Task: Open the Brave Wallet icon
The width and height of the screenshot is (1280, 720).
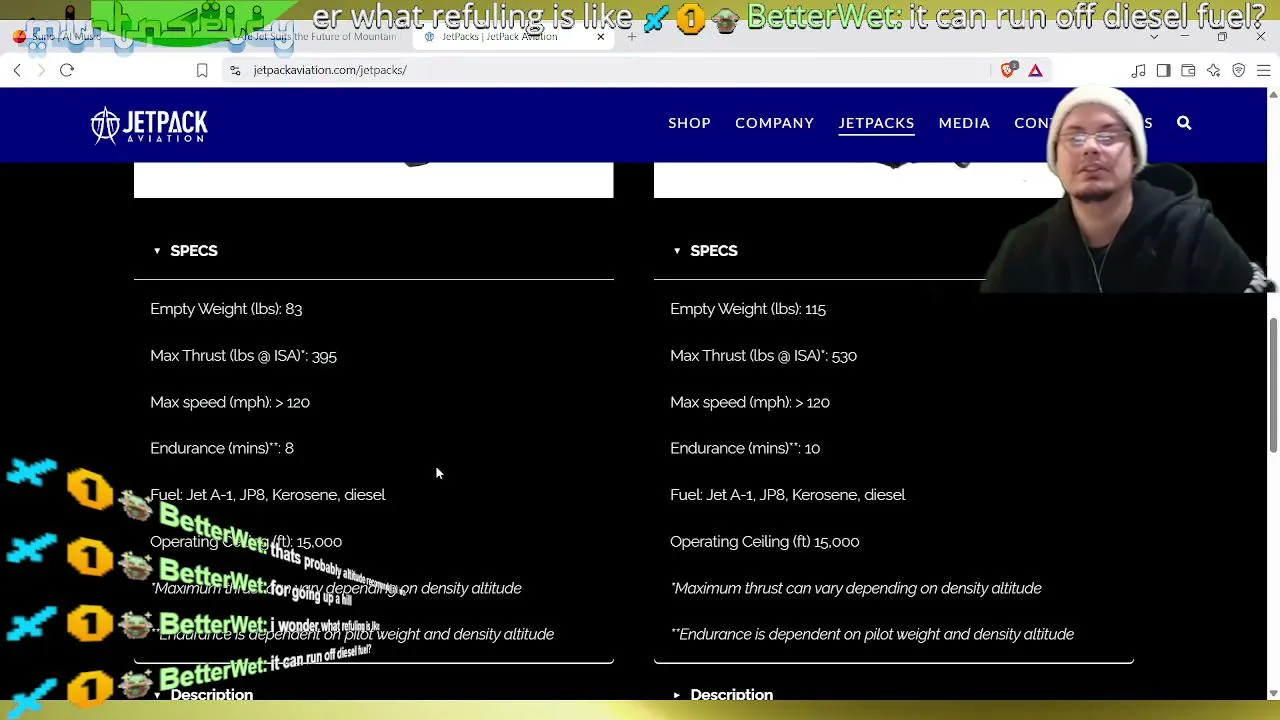Action: click(1188, 70)
